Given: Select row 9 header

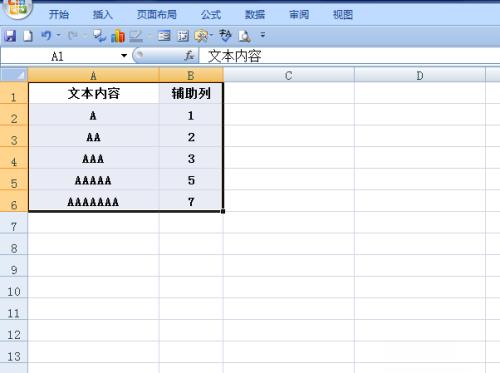Looking at the screenshot, I should click(14, 266).
